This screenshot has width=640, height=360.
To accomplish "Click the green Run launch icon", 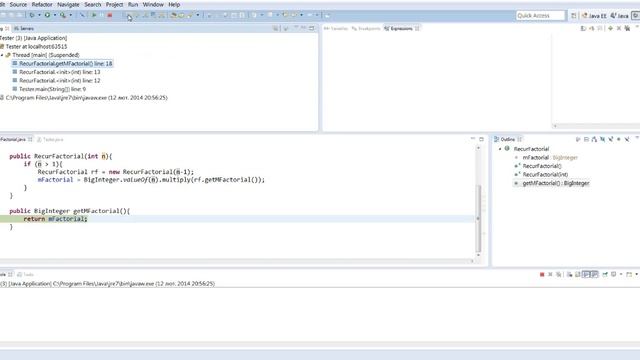I will tap(47, 15).
